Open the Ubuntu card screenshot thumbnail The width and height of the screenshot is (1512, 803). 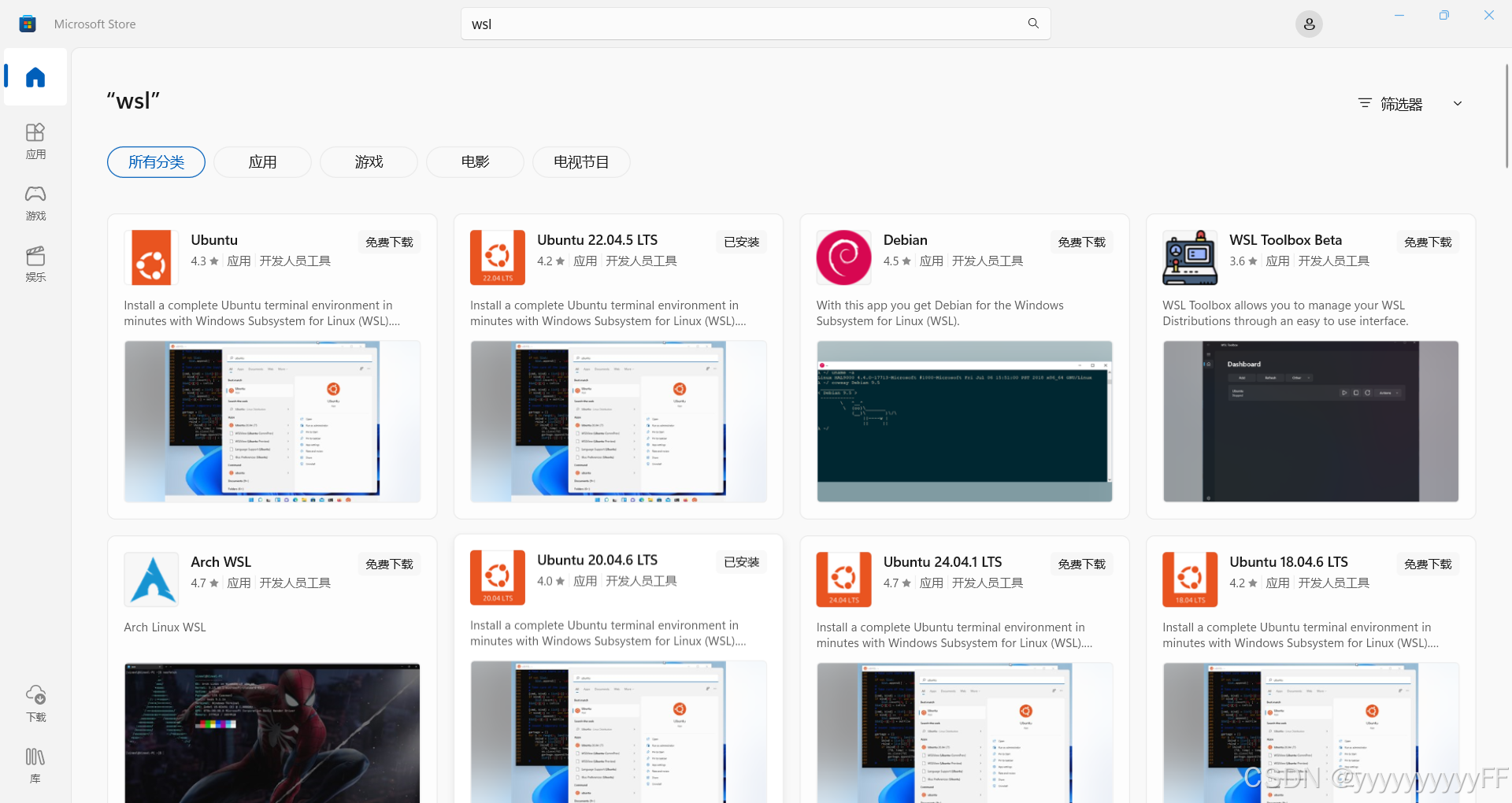coord(272,421)
